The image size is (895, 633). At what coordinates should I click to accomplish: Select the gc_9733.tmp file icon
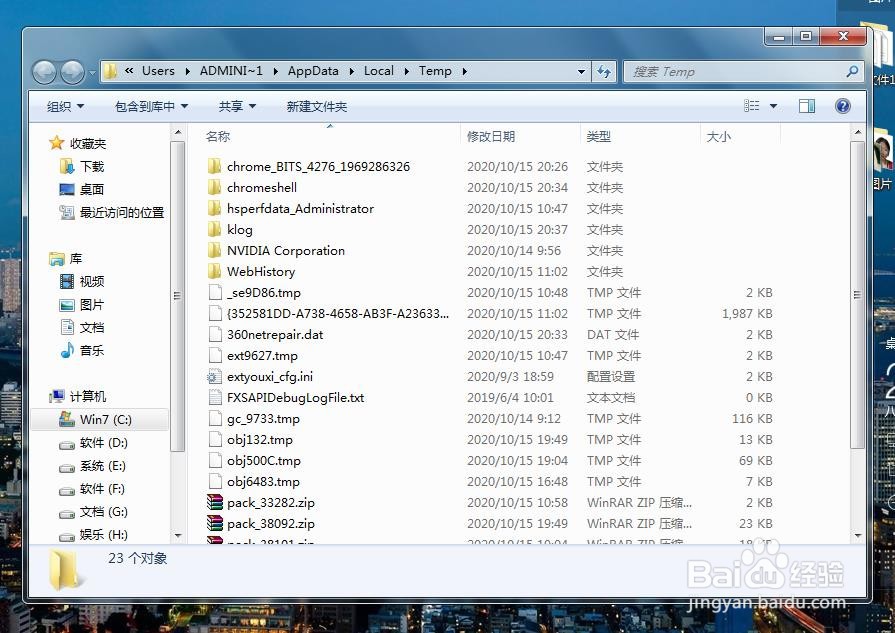tap(215, 418)
